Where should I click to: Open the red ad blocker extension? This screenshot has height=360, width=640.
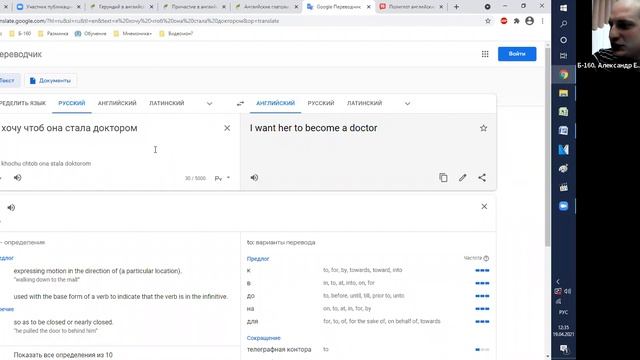504,21
